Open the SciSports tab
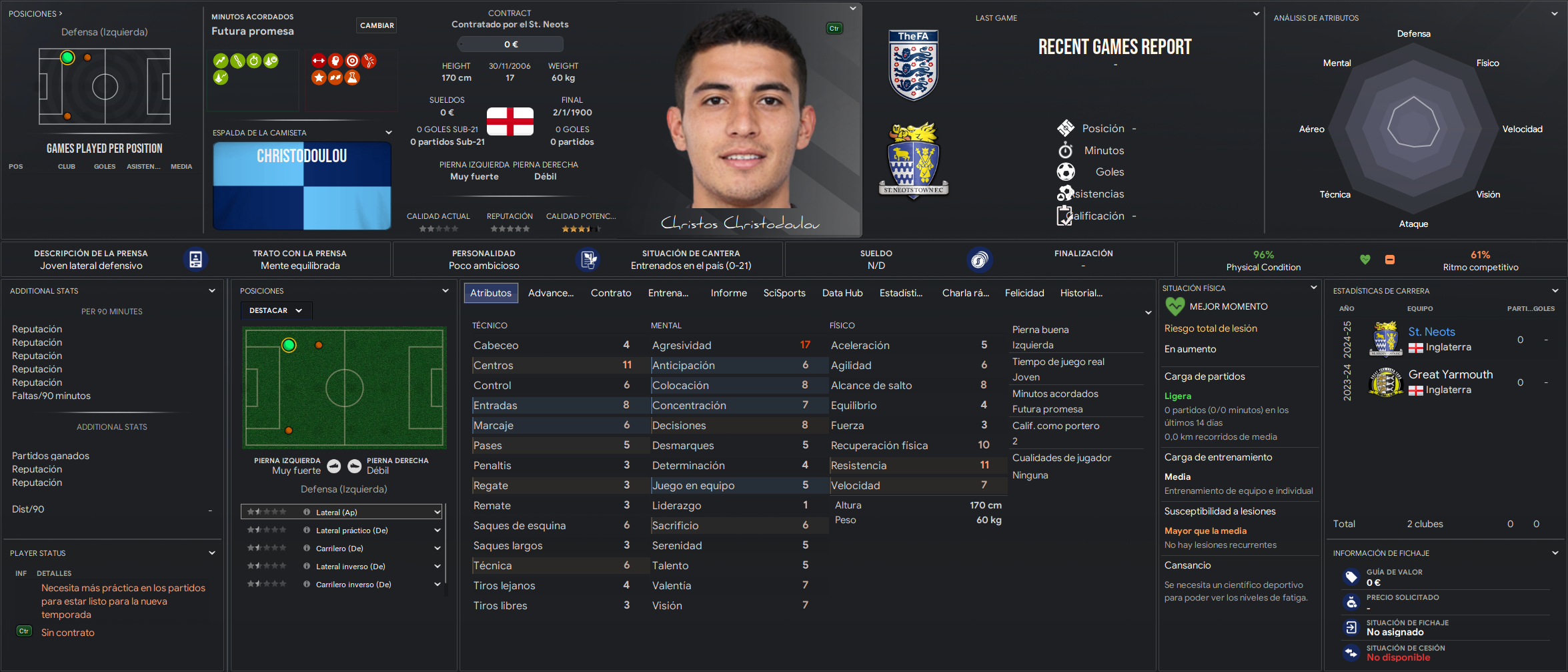 pyautogui.click(x=784, y=293)
